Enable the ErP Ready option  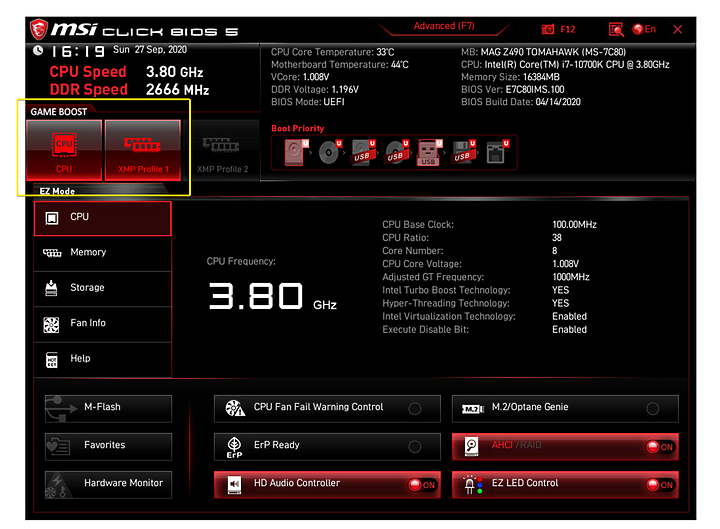pos(327,446)
